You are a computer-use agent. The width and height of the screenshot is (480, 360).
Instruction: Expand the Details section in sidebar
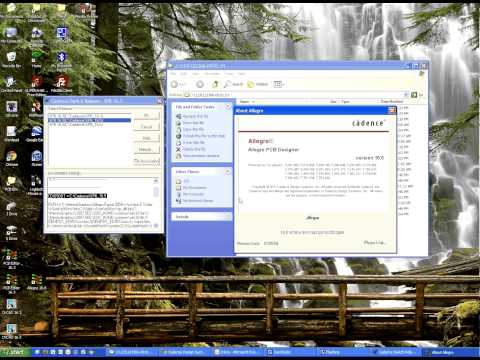point(228,217)
